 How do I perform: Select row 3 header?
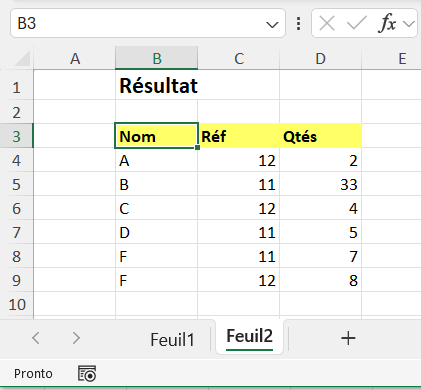coord(16,136)
